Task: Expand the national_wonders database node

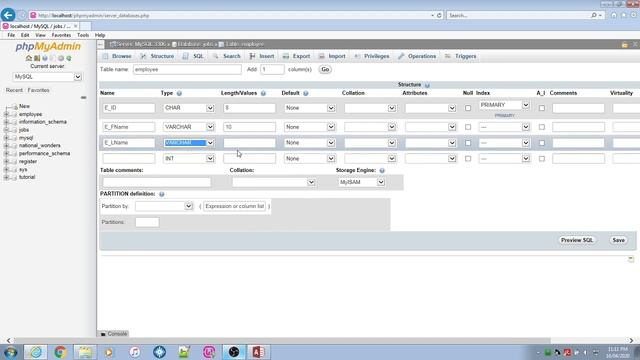Action: pyautogui.click(x=6, y=146)
